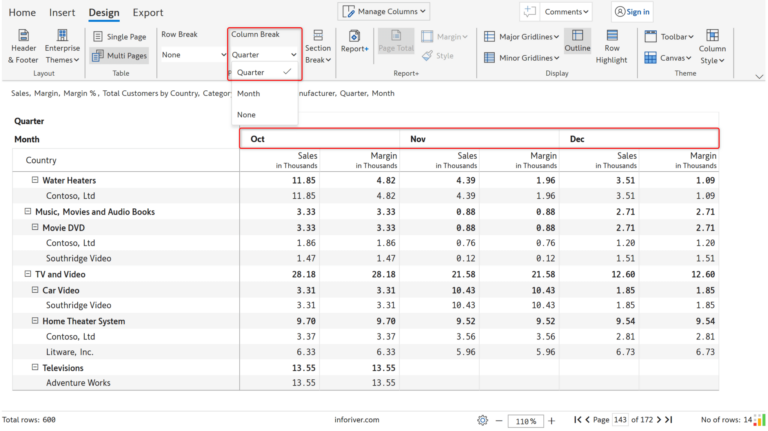Collapse Music, Movies and Audio Books row
This screenshot has height=431, width=768.
click(x=27, y=211)
